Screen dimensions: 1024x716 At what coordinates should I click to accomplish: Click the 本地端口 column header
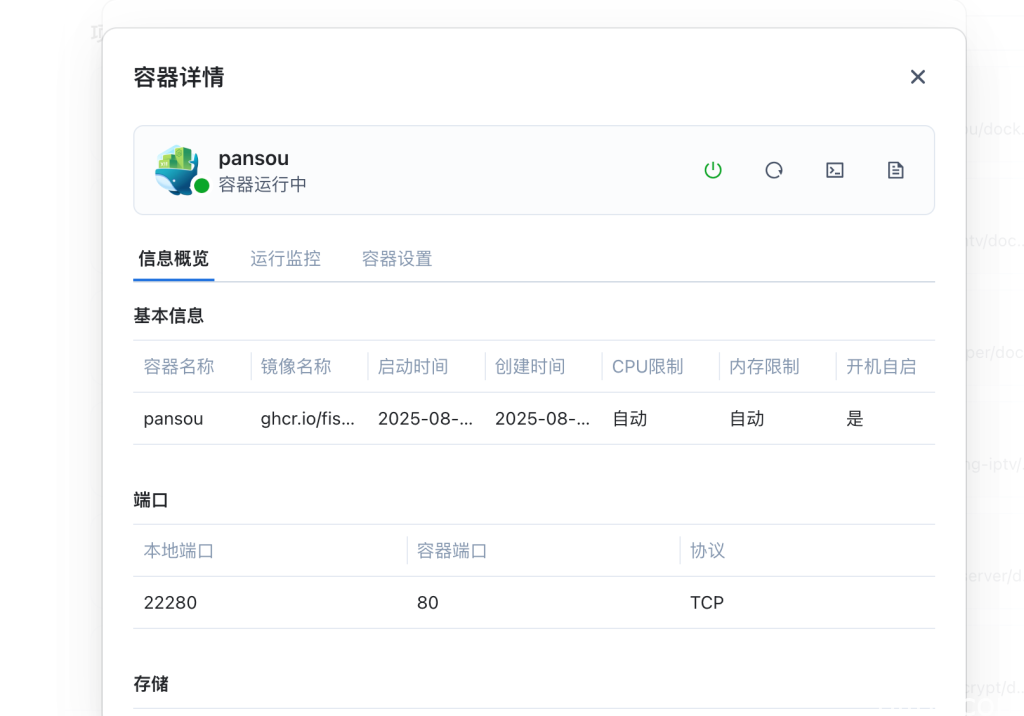[x=179, y=551]
